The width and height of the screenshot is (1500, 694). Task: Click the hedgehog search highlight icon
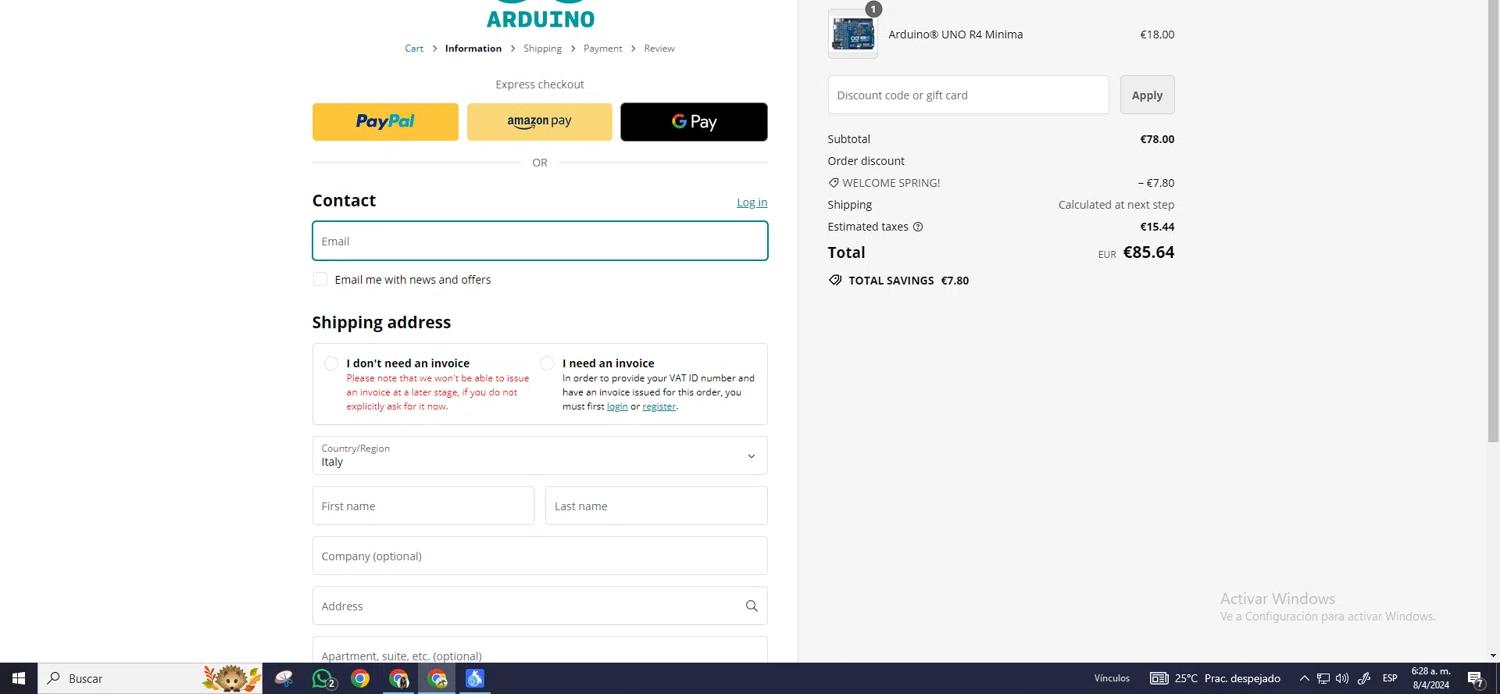232,678
